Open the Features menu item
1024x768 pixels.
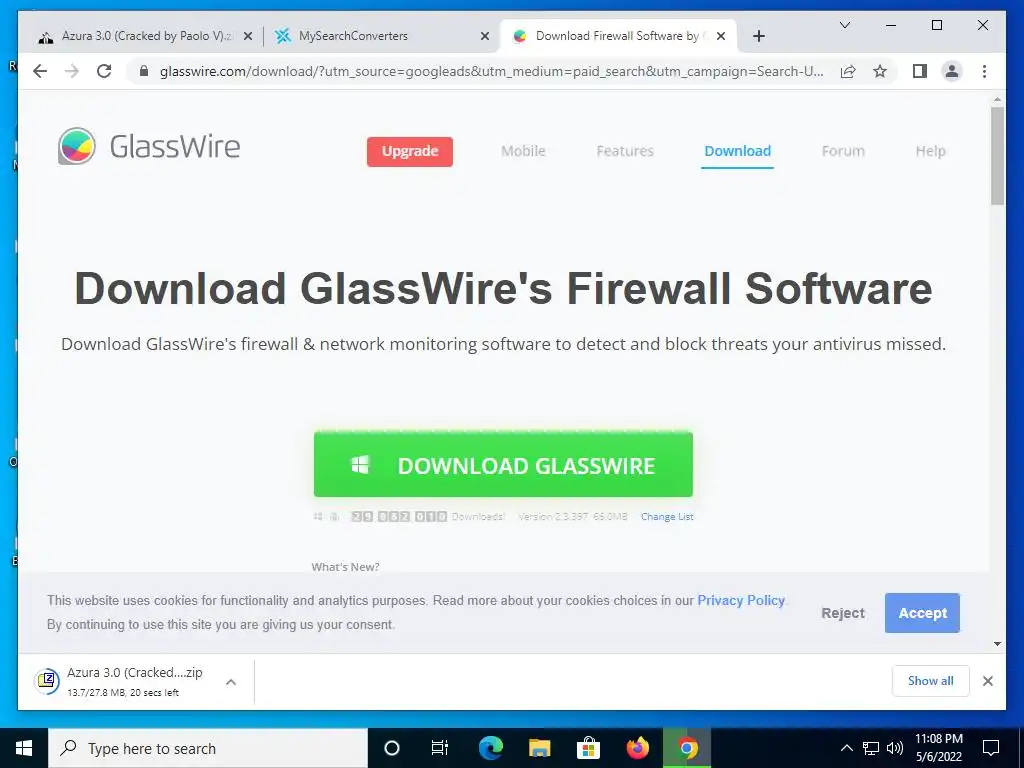(x=625, y=151)
